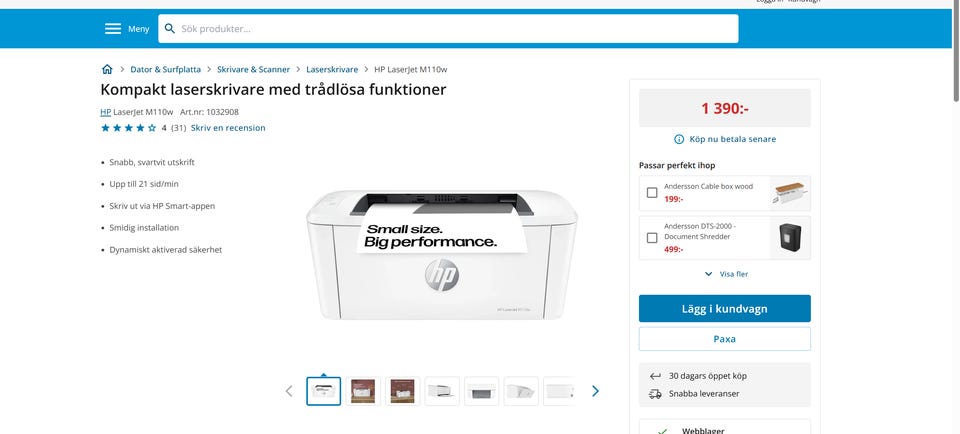Click the search magnifier icon
Image resolution: width=960 pixels, height=434 pixels.
coord(169,29)
